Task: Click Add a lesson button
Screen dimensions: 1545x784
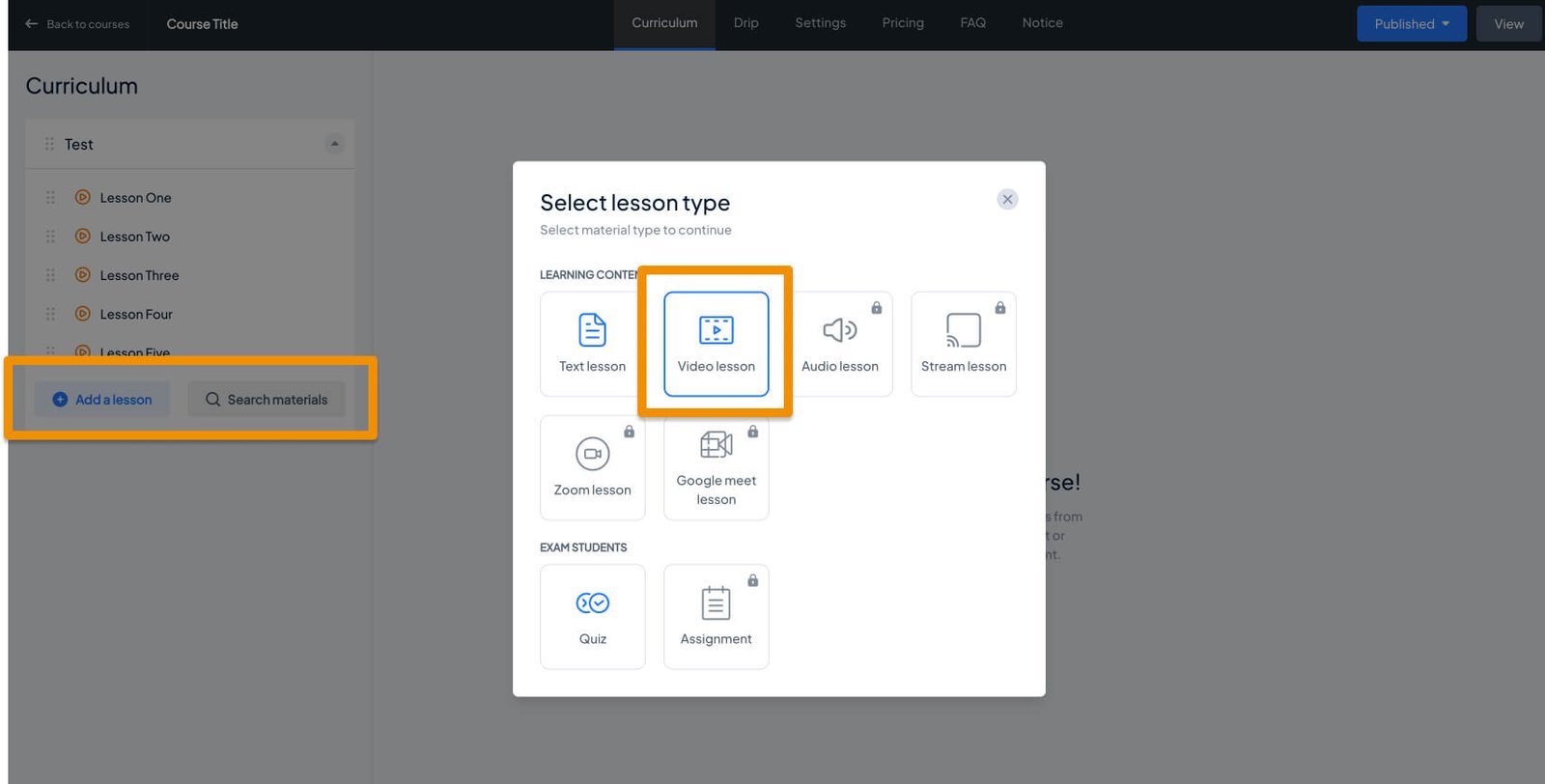Action: [x=102, y=400]
